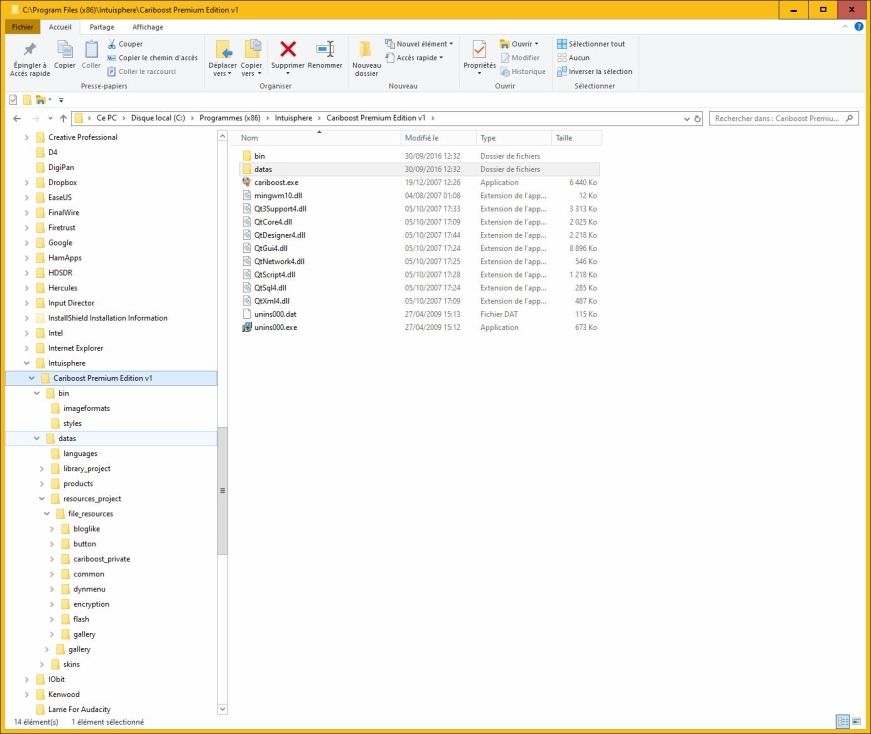871x734 pixels.
Task: Cut selection with Couper
Action: [125, 44]
